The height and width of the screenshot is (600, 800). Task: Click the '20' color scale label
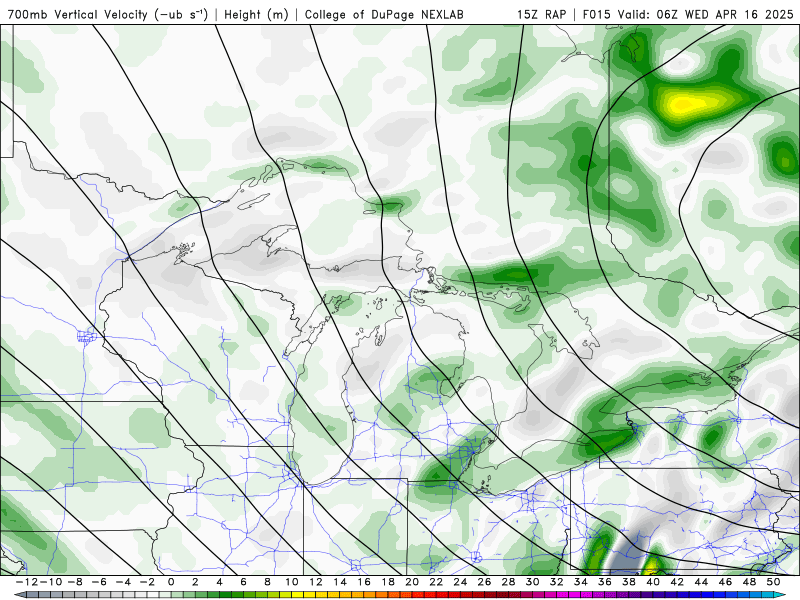click(412, 582)
